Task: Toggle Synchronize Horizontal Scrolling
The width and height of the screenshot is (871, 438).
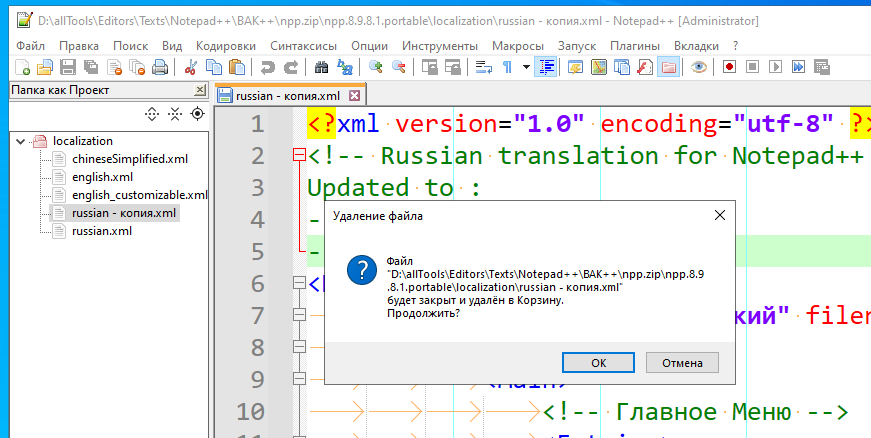Action: click(452, 68)
